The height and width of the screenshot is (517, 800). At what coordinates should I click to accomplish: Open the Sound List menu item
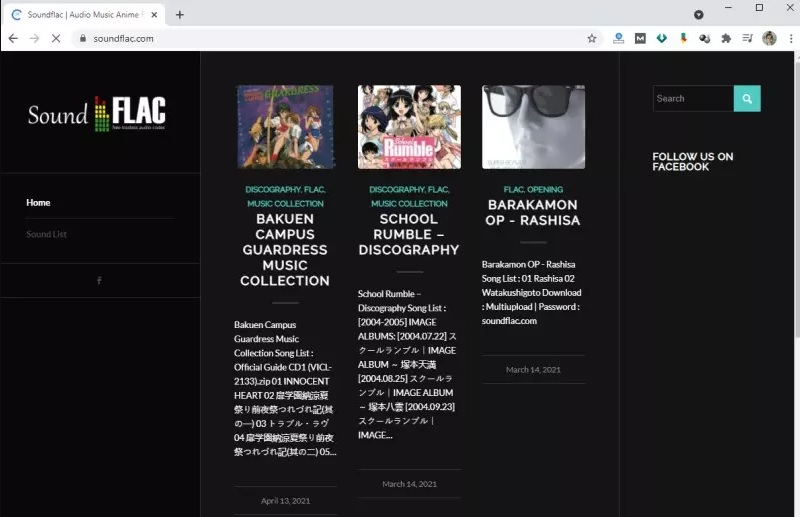tap(46, 234)
